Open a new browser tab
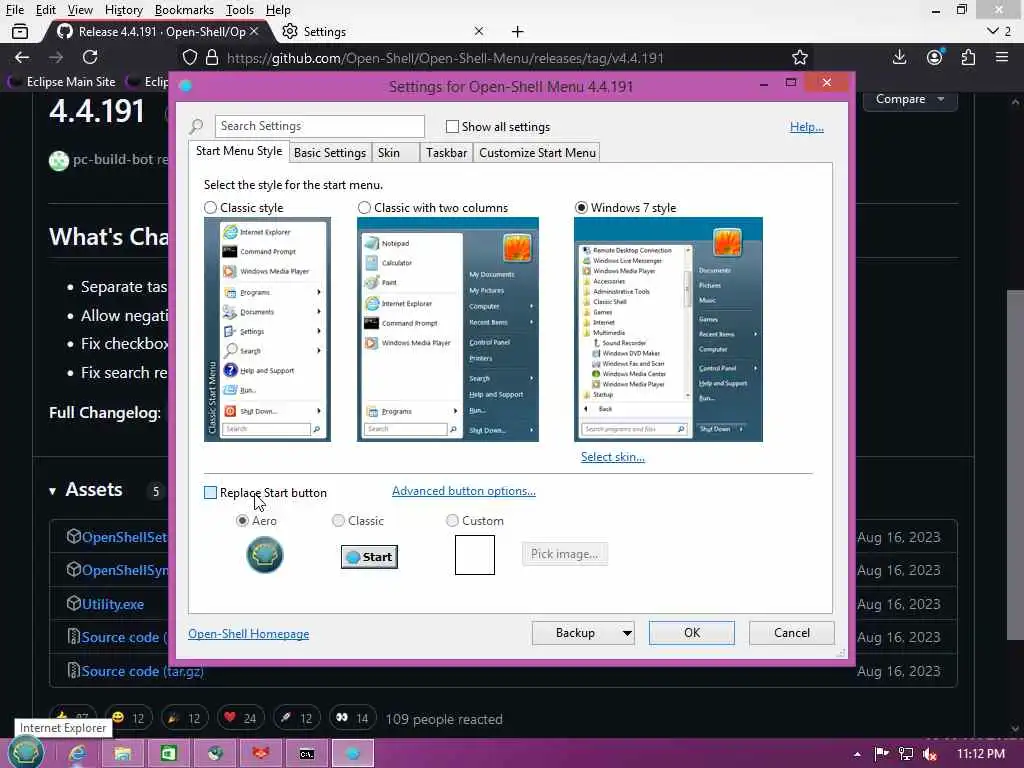This screenshot has height=768, width=1024. (x=517, y=31)
